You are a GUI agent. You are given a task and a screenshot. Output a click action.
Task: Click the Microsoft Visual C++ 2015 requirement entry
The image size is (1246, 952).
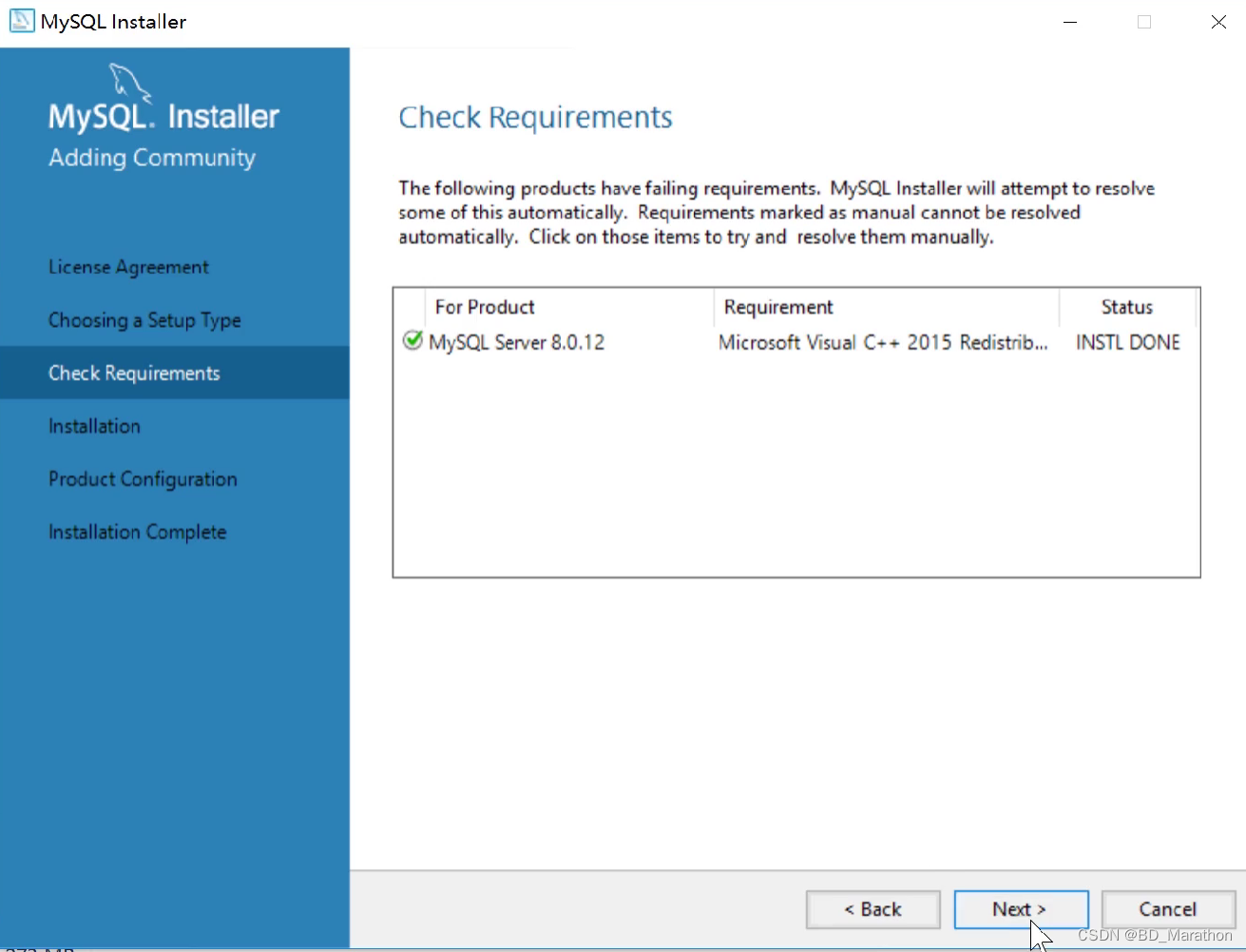tap(882, 342)
